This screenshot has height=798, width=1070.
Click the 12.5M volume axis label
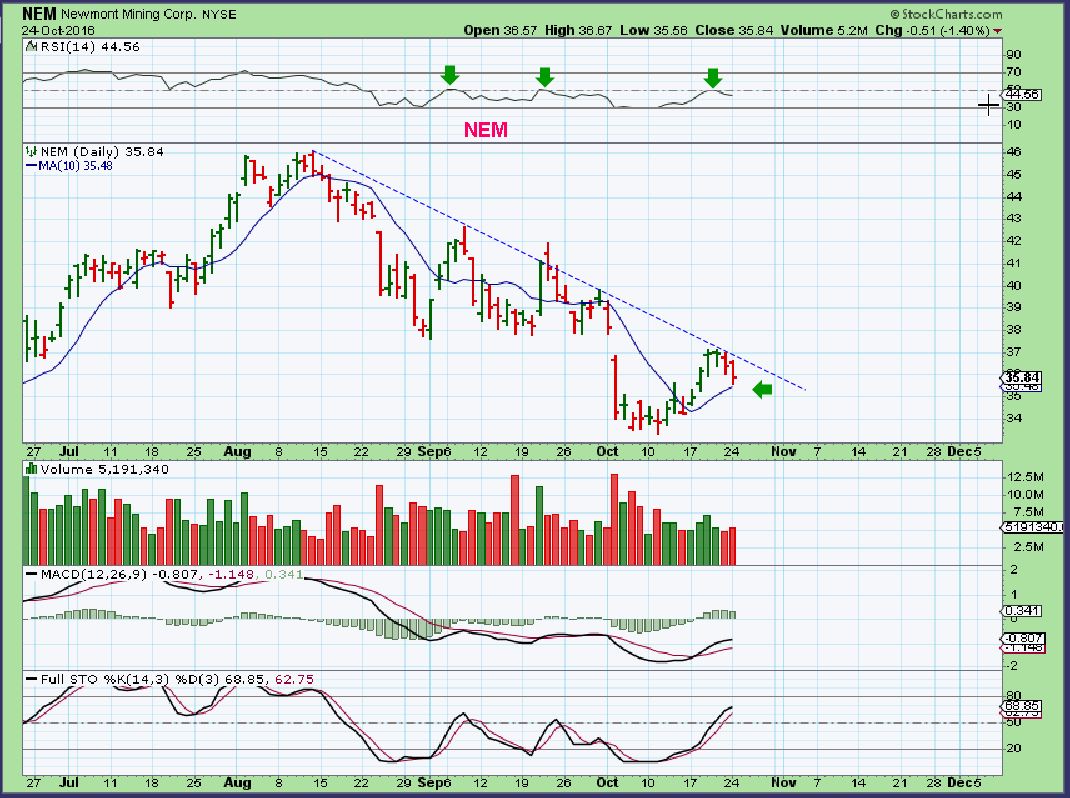tap(1025, 476)
